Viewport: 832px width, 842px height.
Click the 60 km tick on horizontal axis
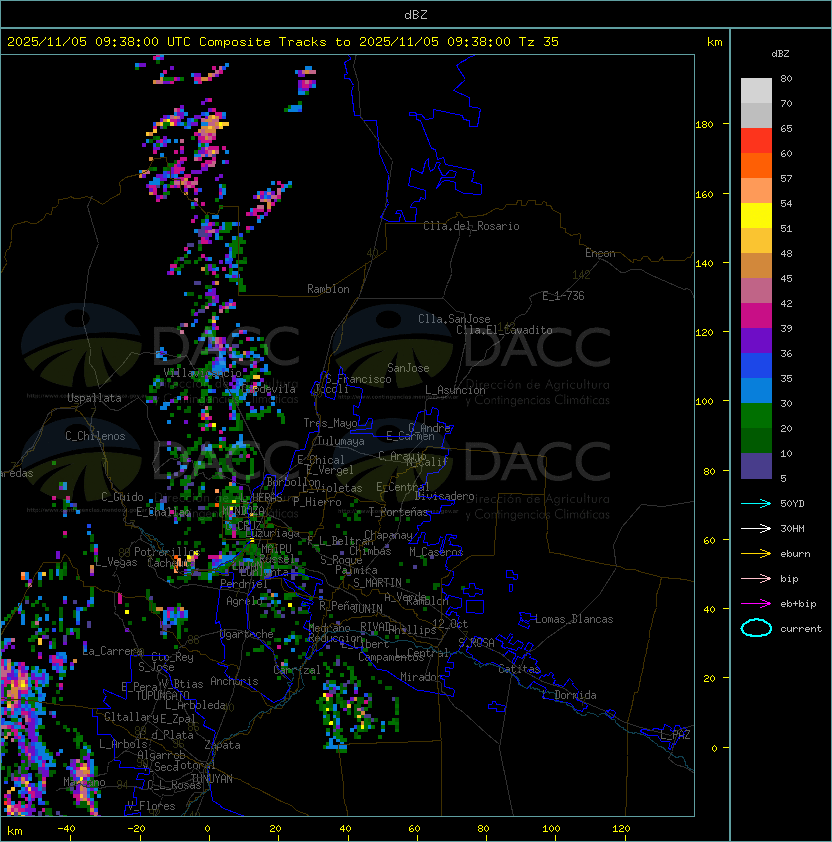click(x=414, y=829)
